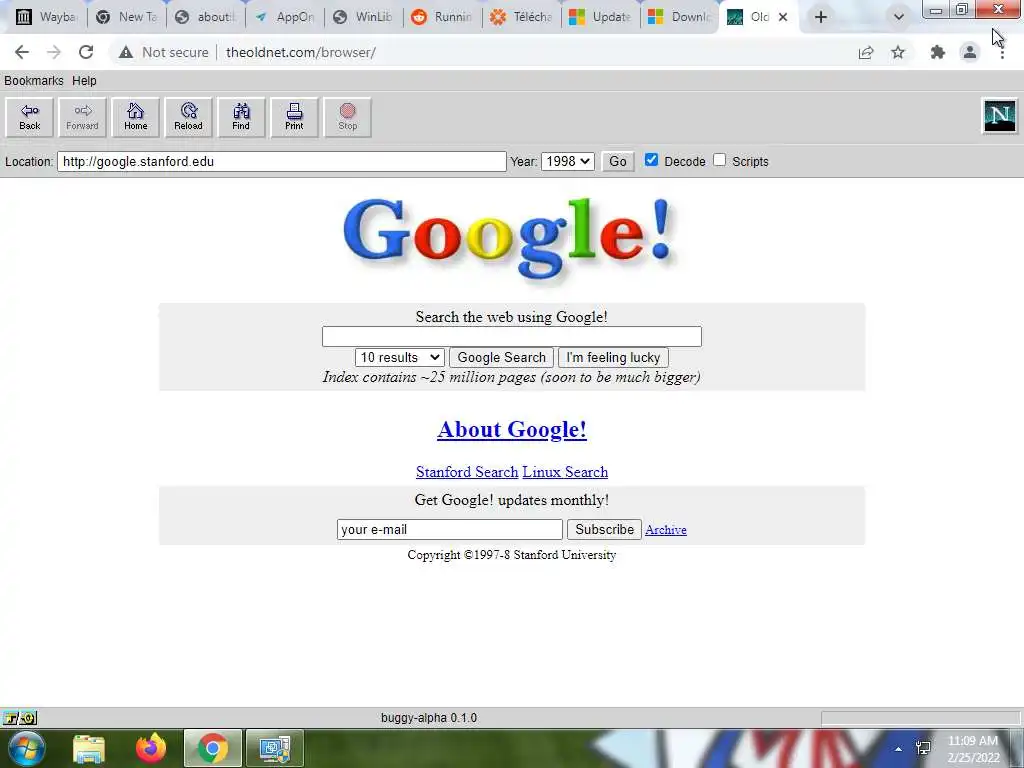Click the remote desktop taskbar icon

(275, 748)
